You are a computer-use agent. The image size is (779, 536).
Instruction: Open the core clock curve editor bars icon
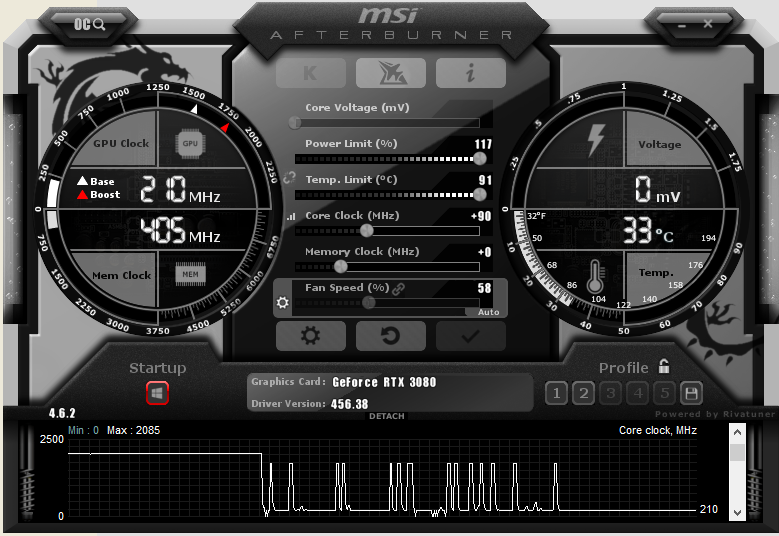point(291,217)
